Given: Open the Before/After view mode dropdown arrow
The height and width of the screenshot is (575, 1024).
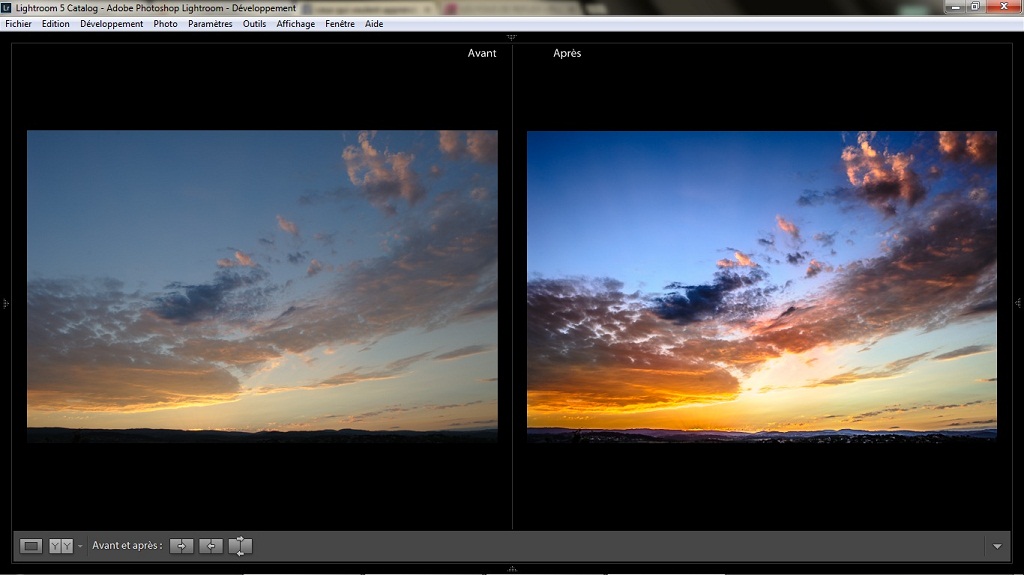Looking at the screenshot, I should (80, 546).
